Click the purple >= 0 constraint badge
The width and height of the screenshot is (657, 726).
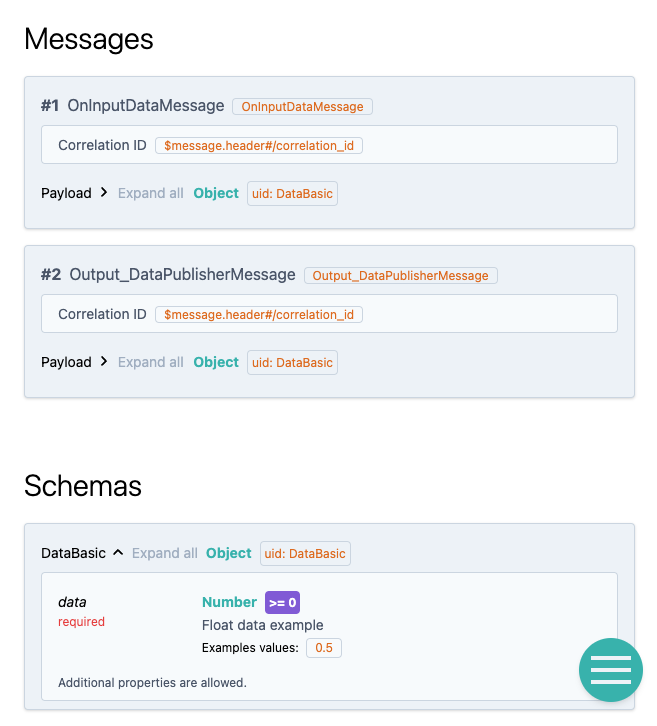[282, 602]
